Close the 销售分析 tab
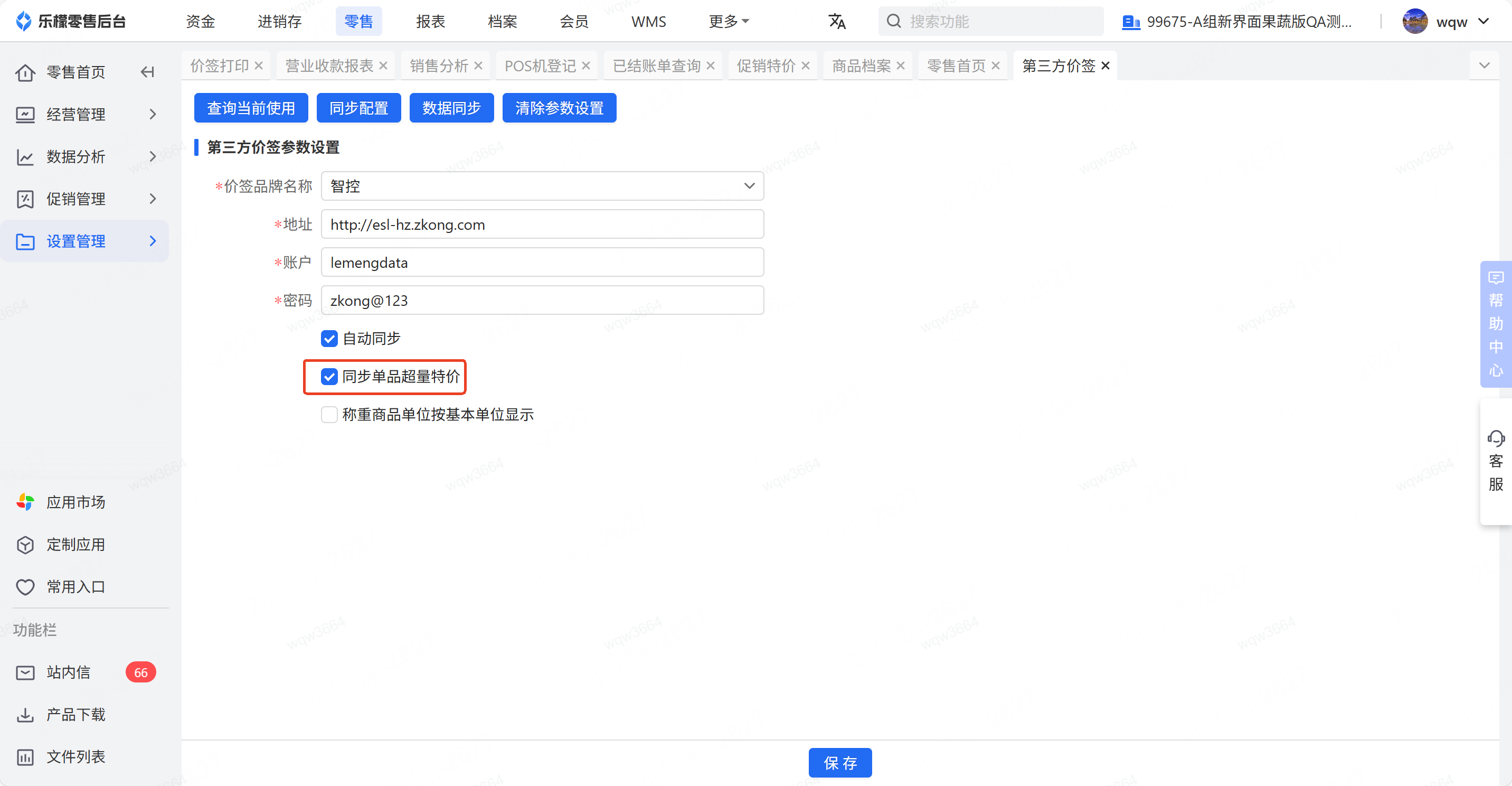This screenshot has height=786, width=1512. point(478,66)
